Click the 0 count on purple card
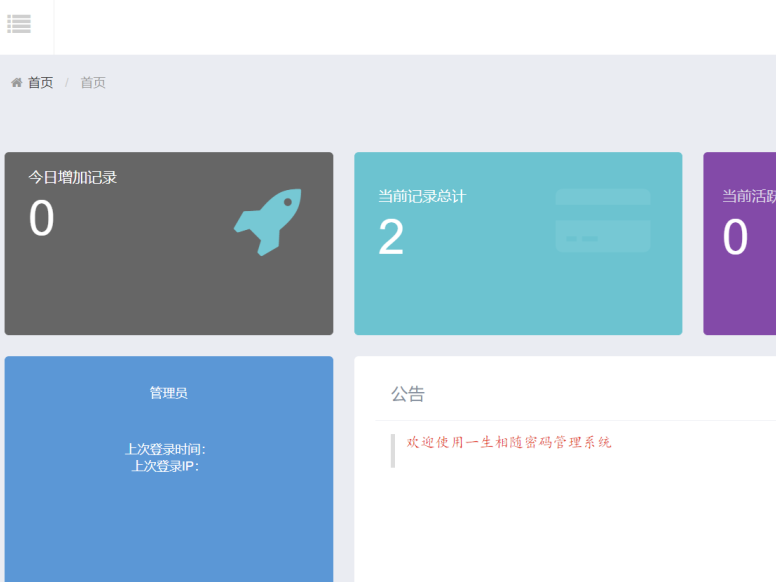Image resolution: width=776 pixels, height=582 pixels. pos(735,238)
